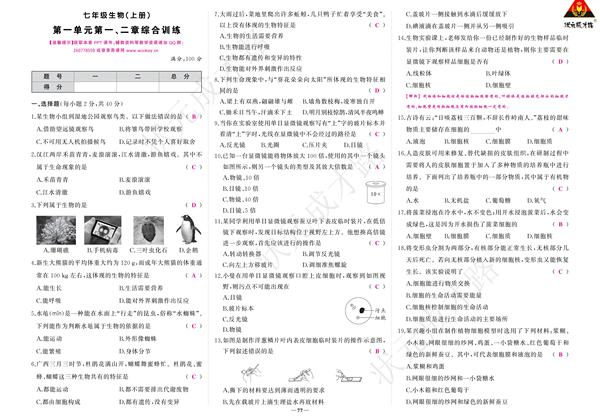Select option "D.游鱼嬉戏" in question 2
Image resolution: width=600 pixels, height=420 pixels.
click(135, 192)
